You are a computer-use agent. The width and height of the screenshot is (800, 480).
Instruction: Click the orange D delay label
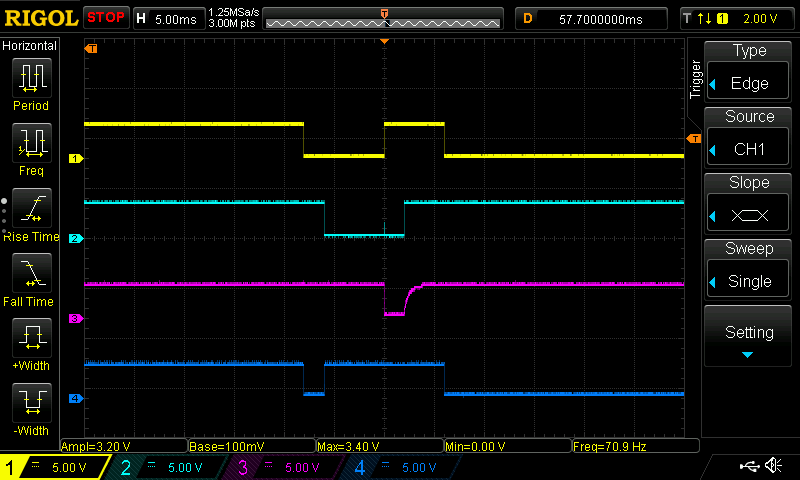pyautogui.click(x=528, y=19)
